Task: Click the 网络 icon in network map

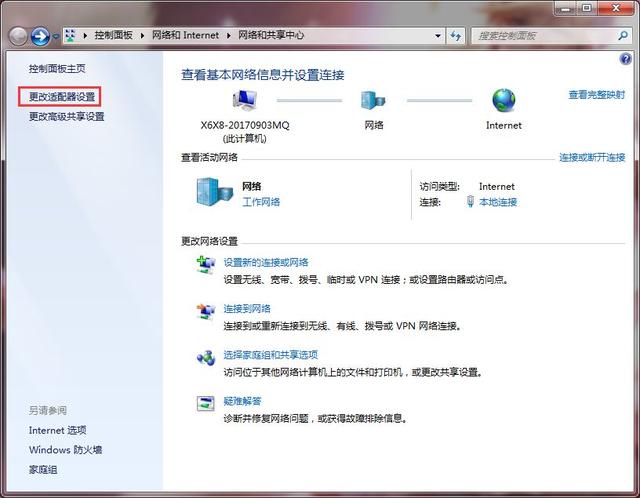Action: coord(373,100)
